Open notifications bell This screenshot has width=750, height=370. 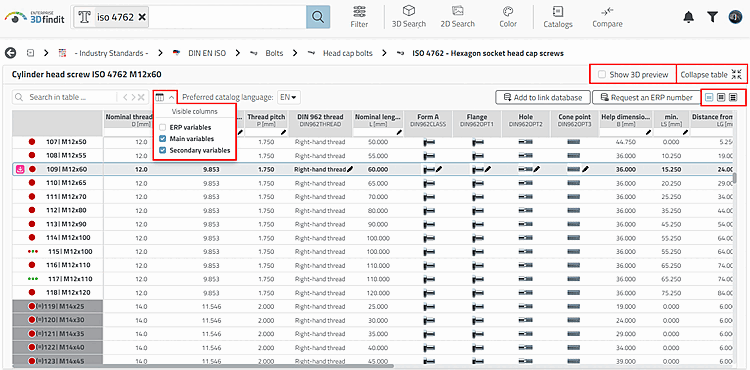click(688, 17)
